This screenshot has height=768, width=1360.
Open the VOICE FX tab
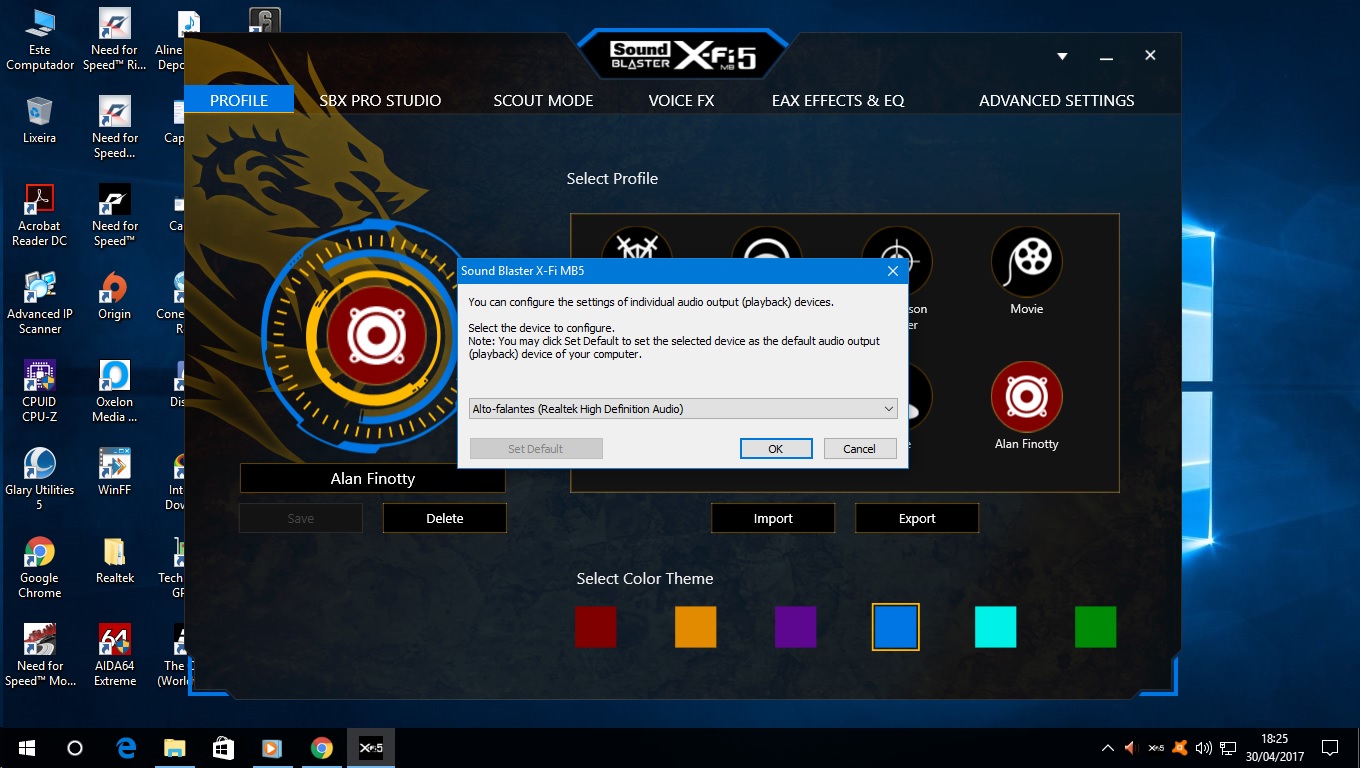click(x=681, y=100)
